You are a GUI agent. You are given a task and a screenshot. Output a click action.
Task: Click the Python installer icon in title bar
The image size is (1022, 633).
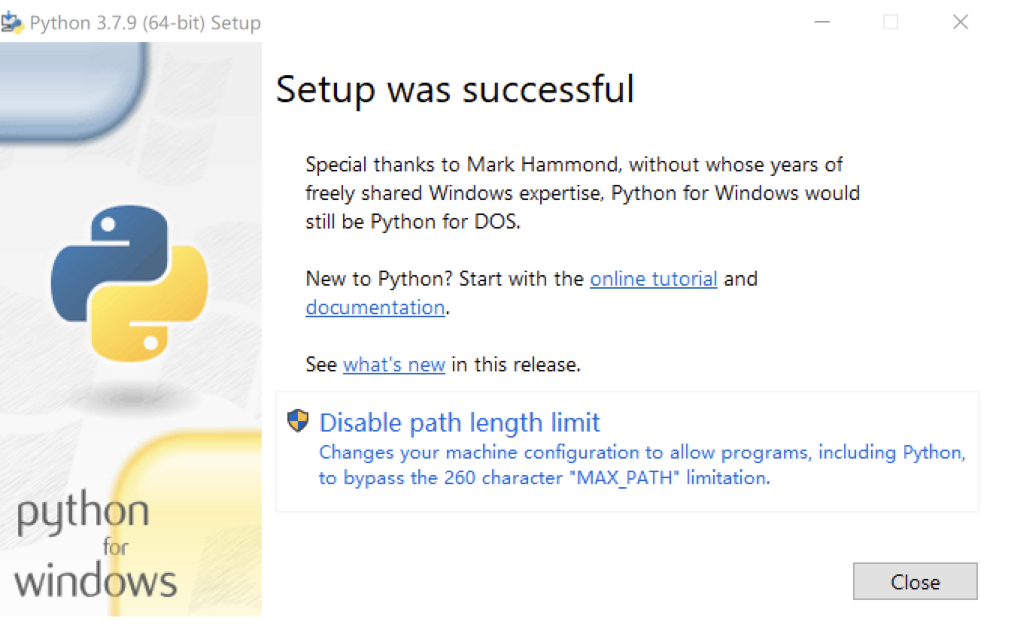[x=12, y=22]
